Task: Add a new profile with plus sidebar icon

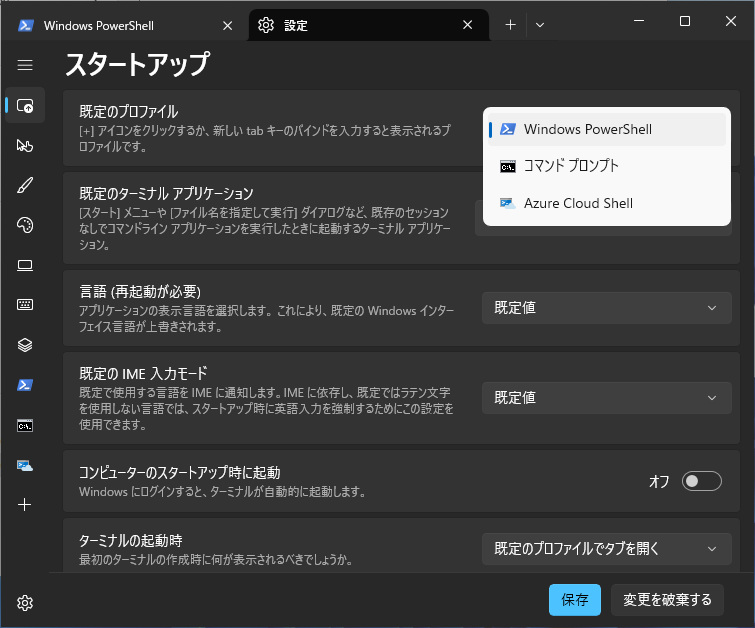Action: (x=25, y=505)
